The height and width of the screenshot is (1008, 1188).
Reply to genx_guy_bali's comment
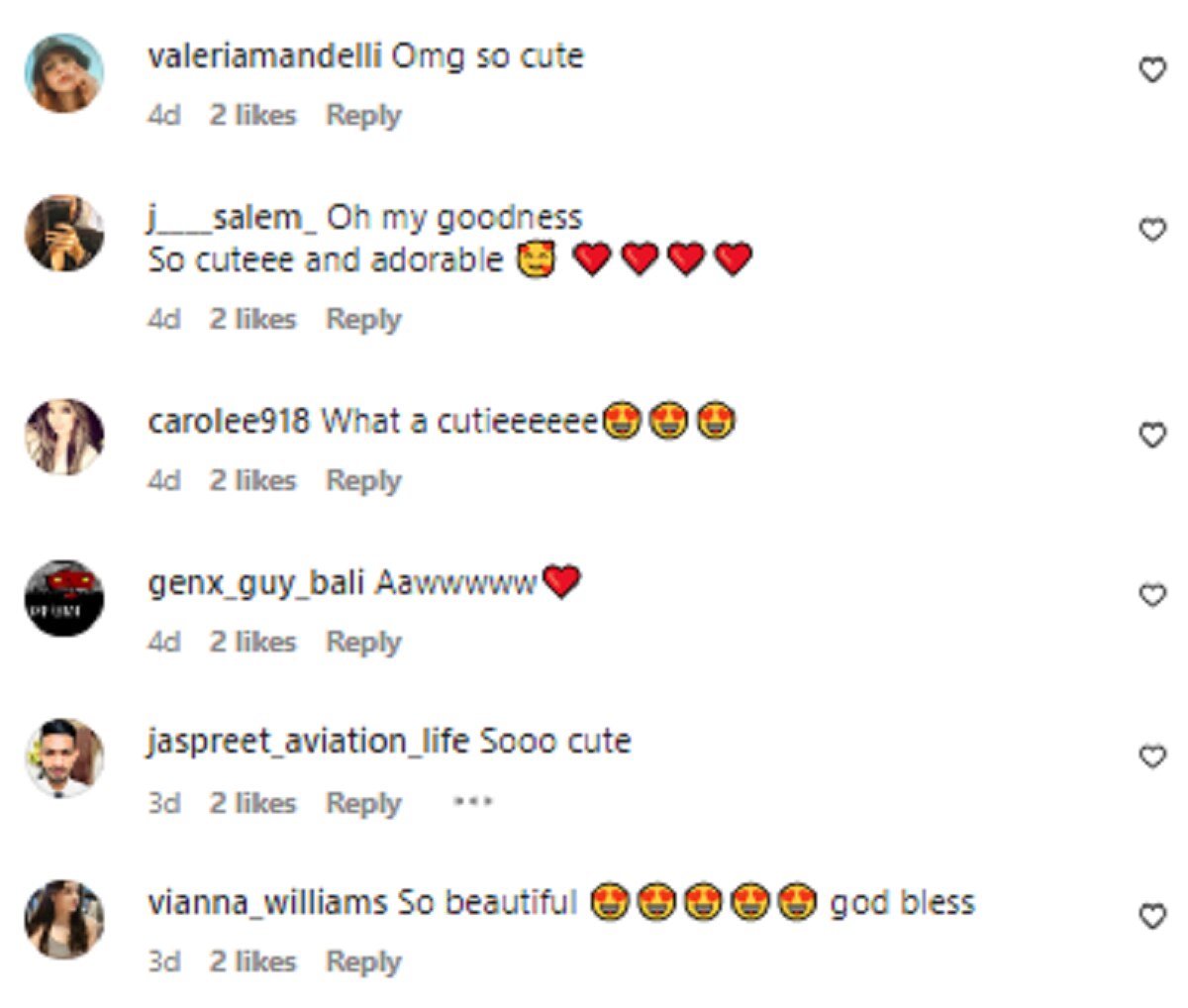(363, 642)
